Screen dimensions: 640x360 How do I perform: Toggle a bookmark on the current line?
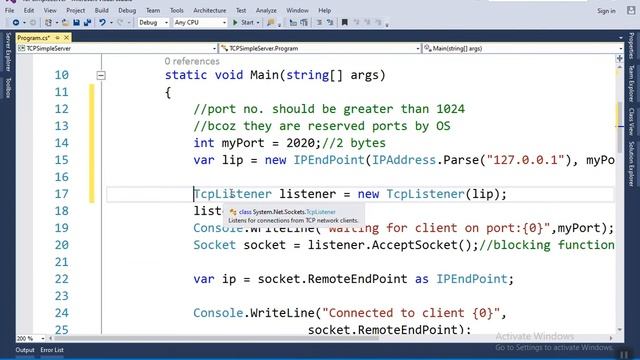pyautogui.click(x=345, y=23)
